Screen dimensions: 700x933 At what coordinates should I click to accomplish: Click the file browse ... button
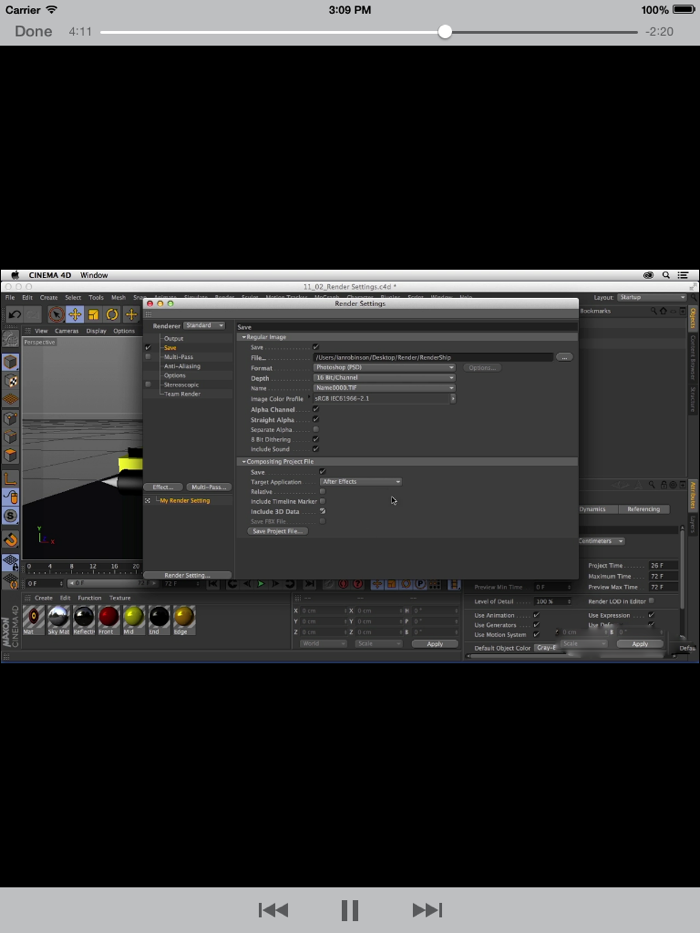pyautogui.click(x=564, y=358)
